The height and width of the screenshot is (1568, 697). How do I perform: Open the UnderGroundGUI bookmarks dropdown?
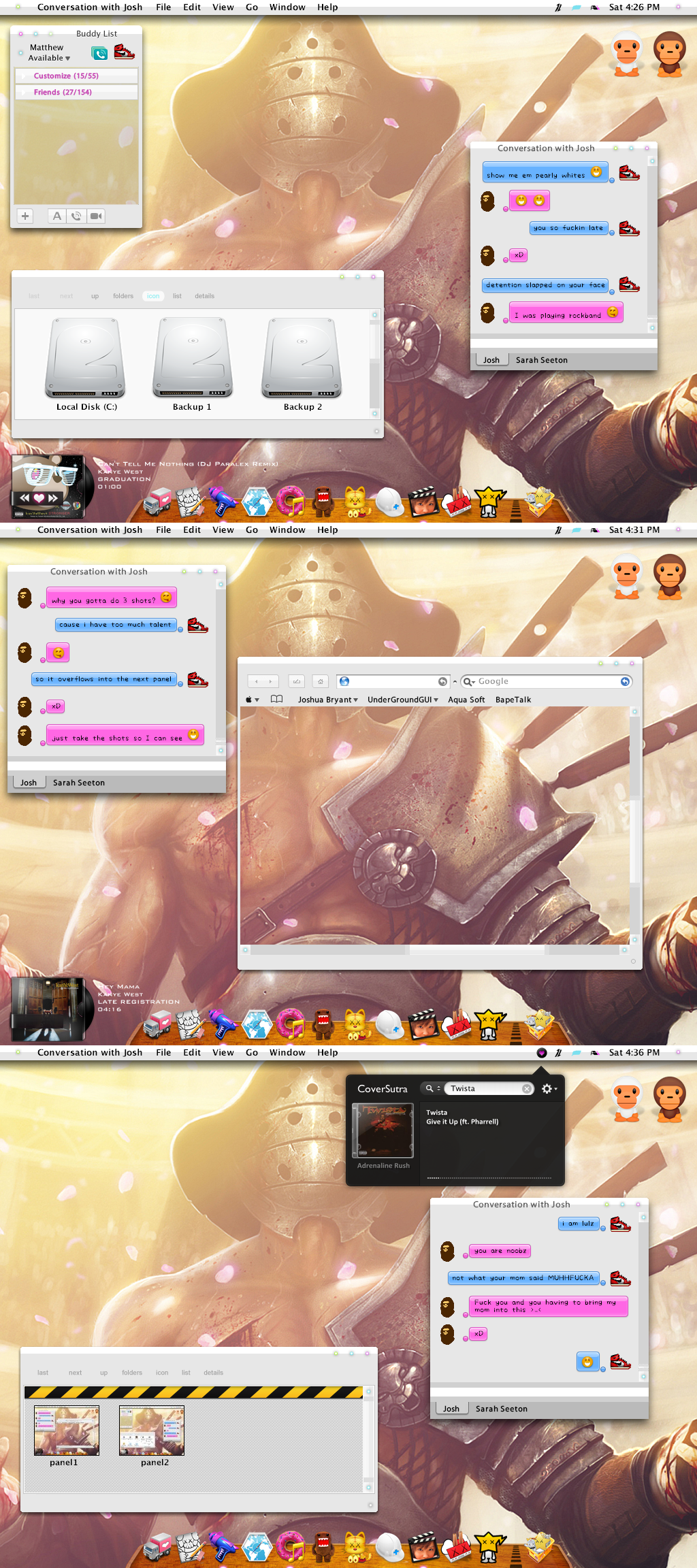pyautogui.click(x=403, y=700)
